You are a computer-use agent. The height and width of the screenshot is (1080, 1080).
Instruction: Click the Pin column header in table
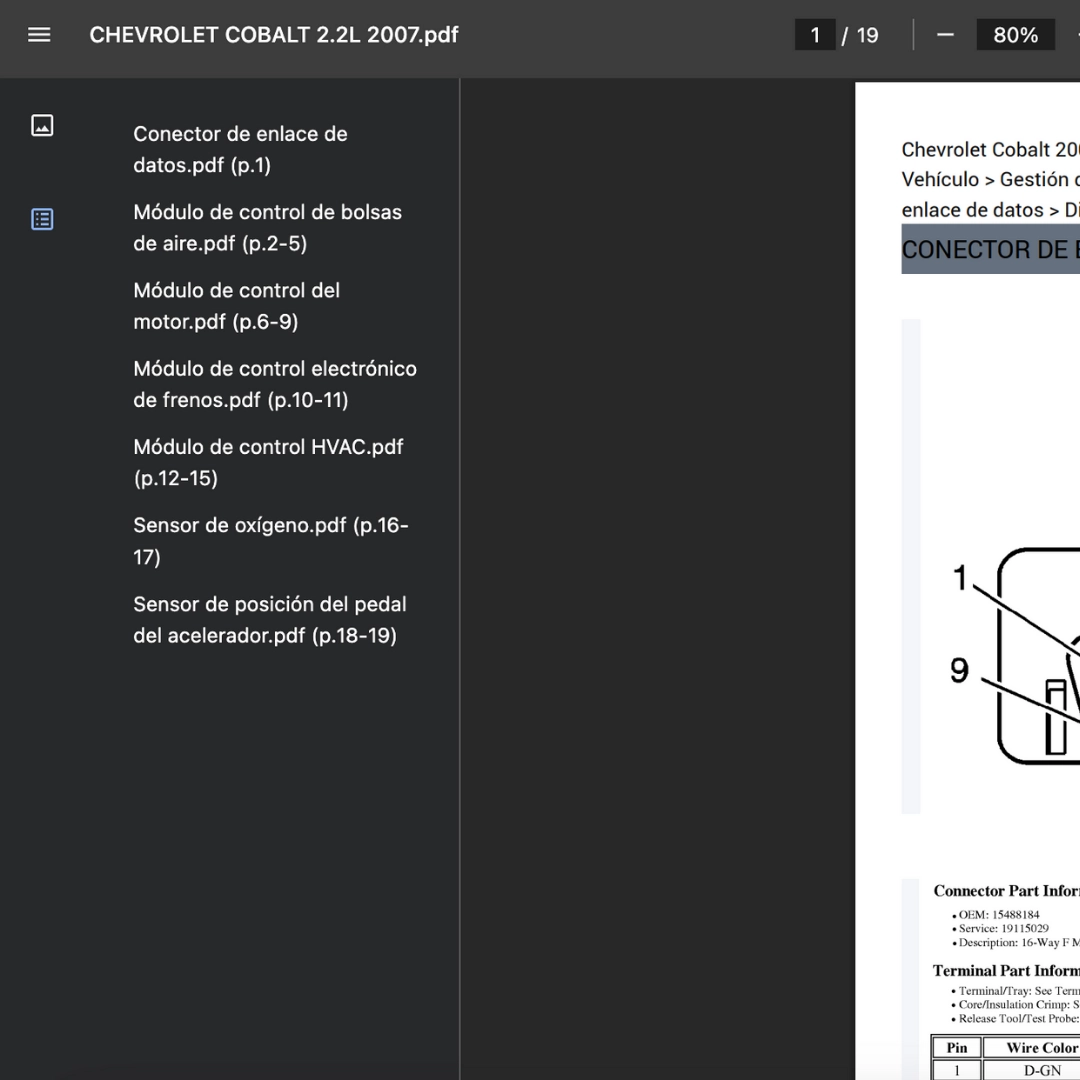pos(957,1048)
